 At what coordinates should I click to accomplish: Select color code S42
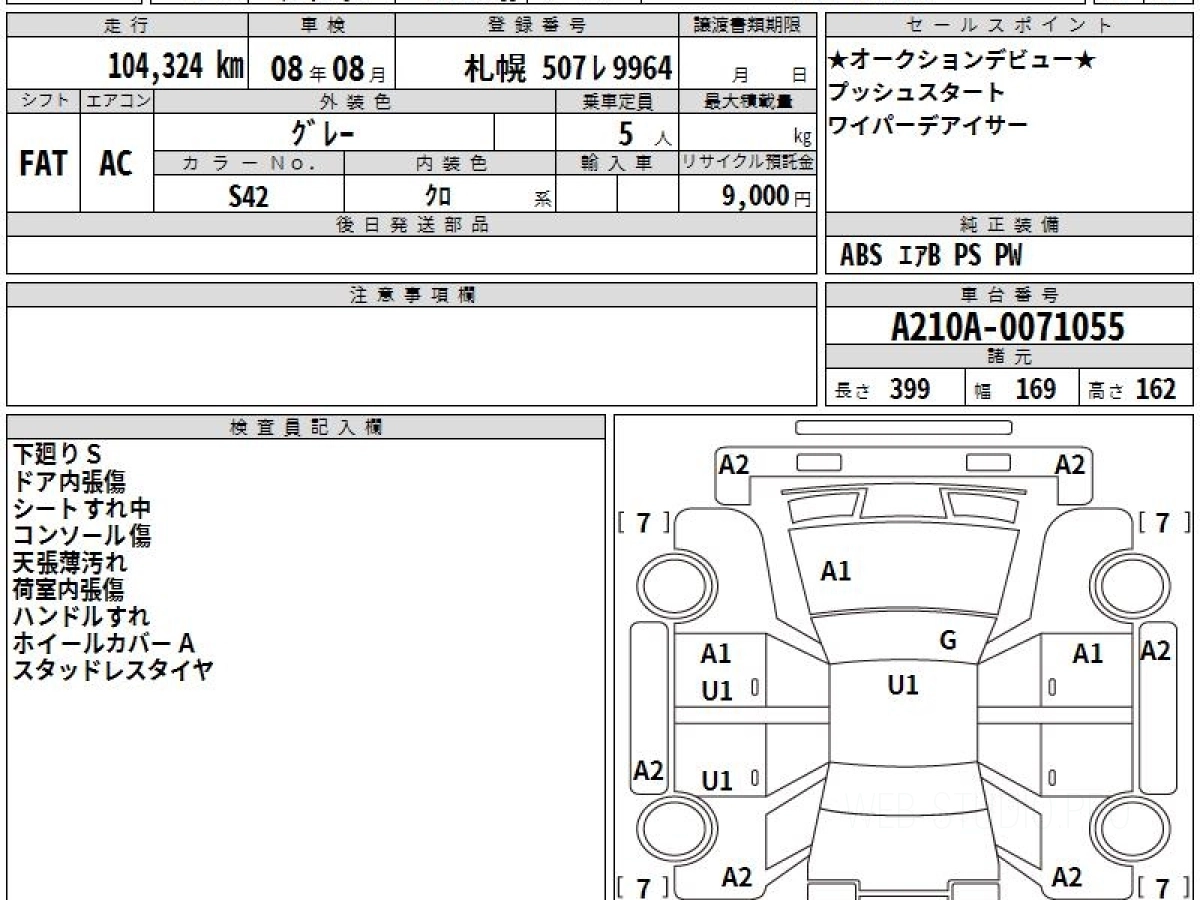[x=249, y=196]
